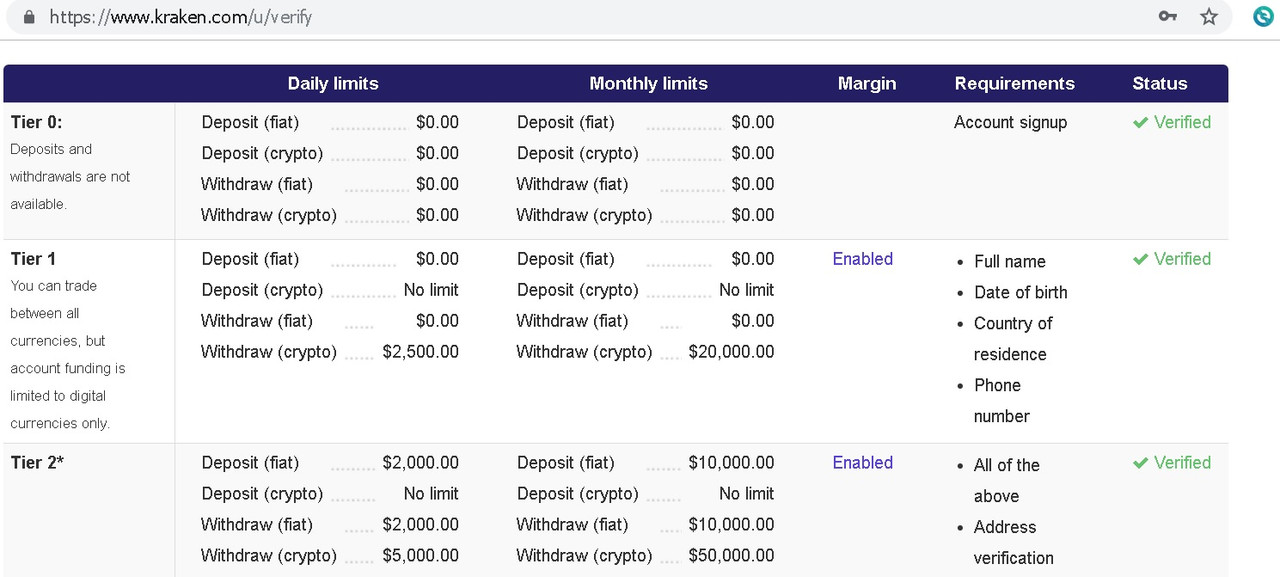
Task: Click the Tier 2 green Verified checkmark
Action: point(1140,463)
